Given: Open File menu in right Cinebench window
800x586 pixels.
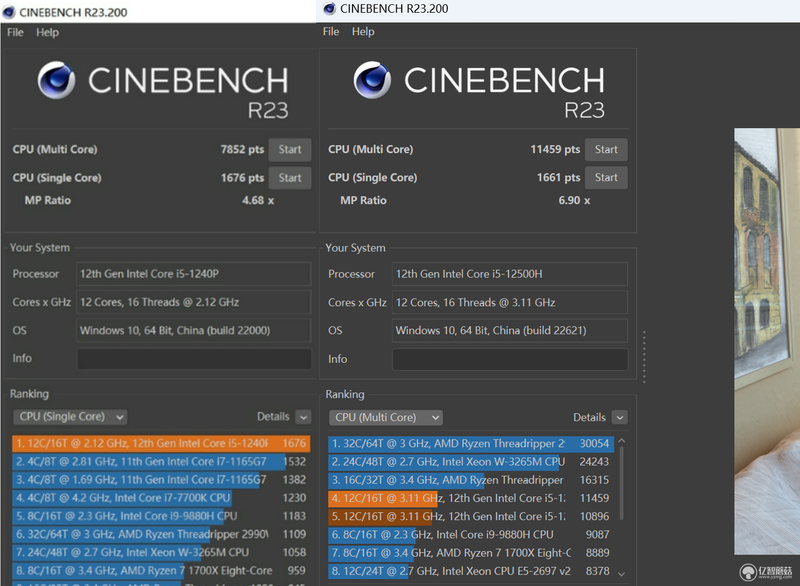Looking at the screenshot, I should pyautogui.click(x=331, y=32).
